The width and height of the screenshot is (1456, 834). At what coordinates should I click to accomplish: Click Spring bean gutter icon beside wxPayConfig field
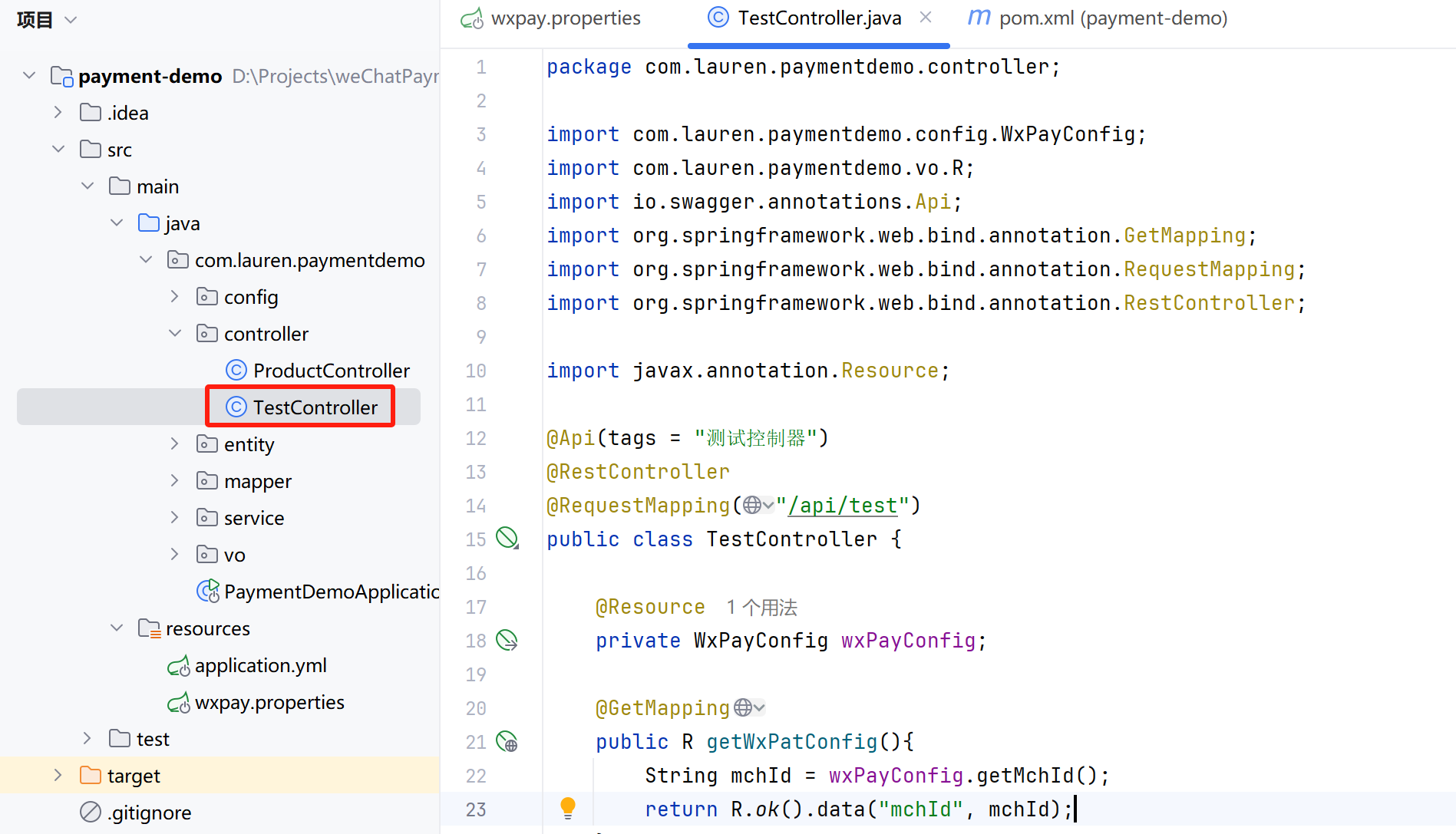coord(507,640)
